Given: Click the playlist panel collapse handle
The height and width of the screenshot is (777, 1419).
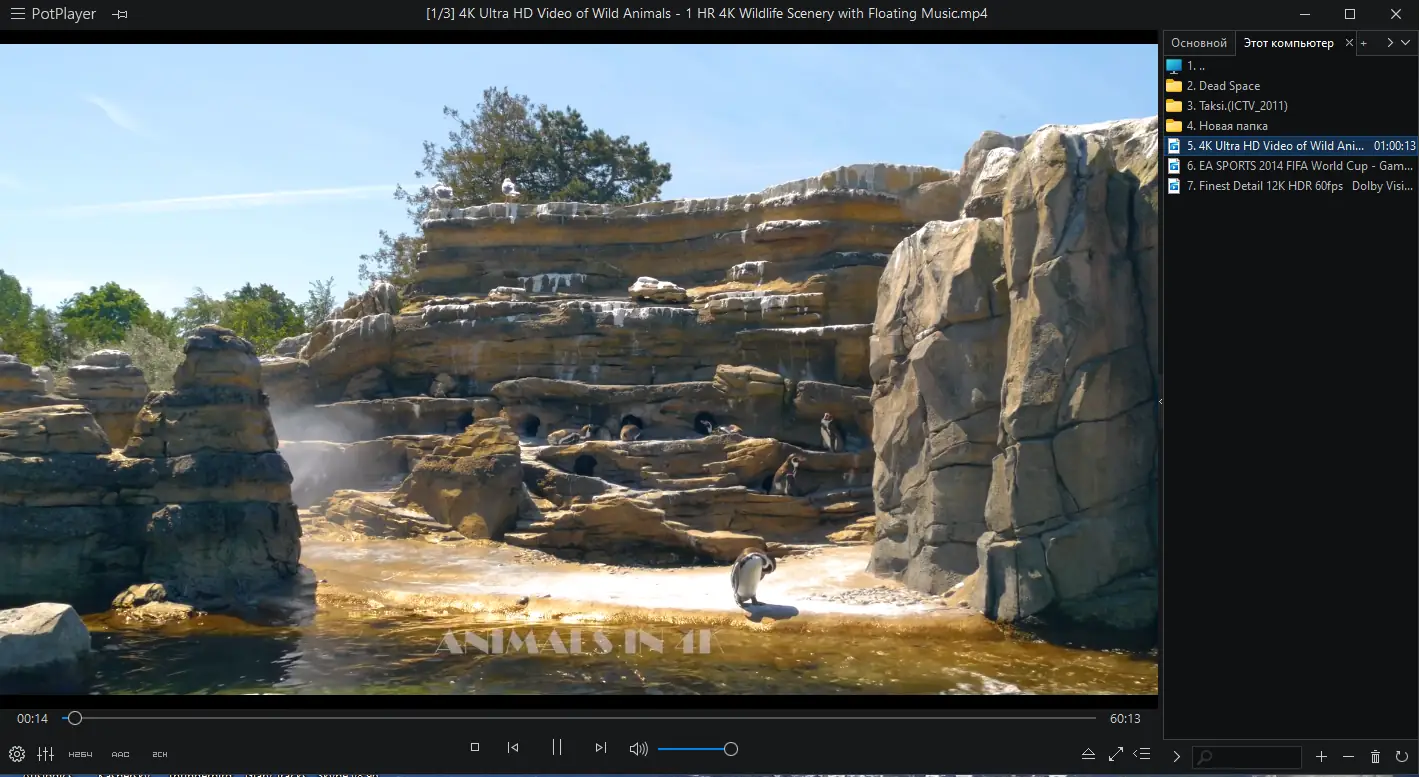Looking at the screenshot, I should click(x=1160, y=401).
